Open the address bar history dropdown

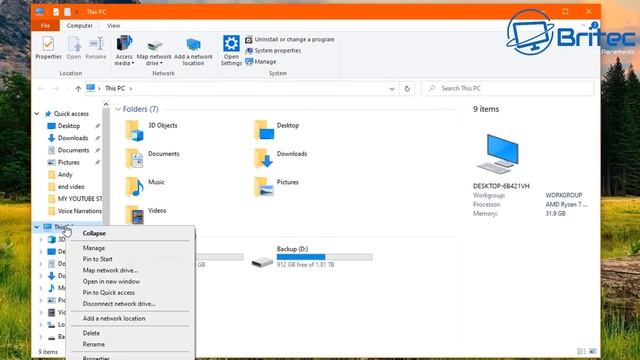(x=392, y=89)
